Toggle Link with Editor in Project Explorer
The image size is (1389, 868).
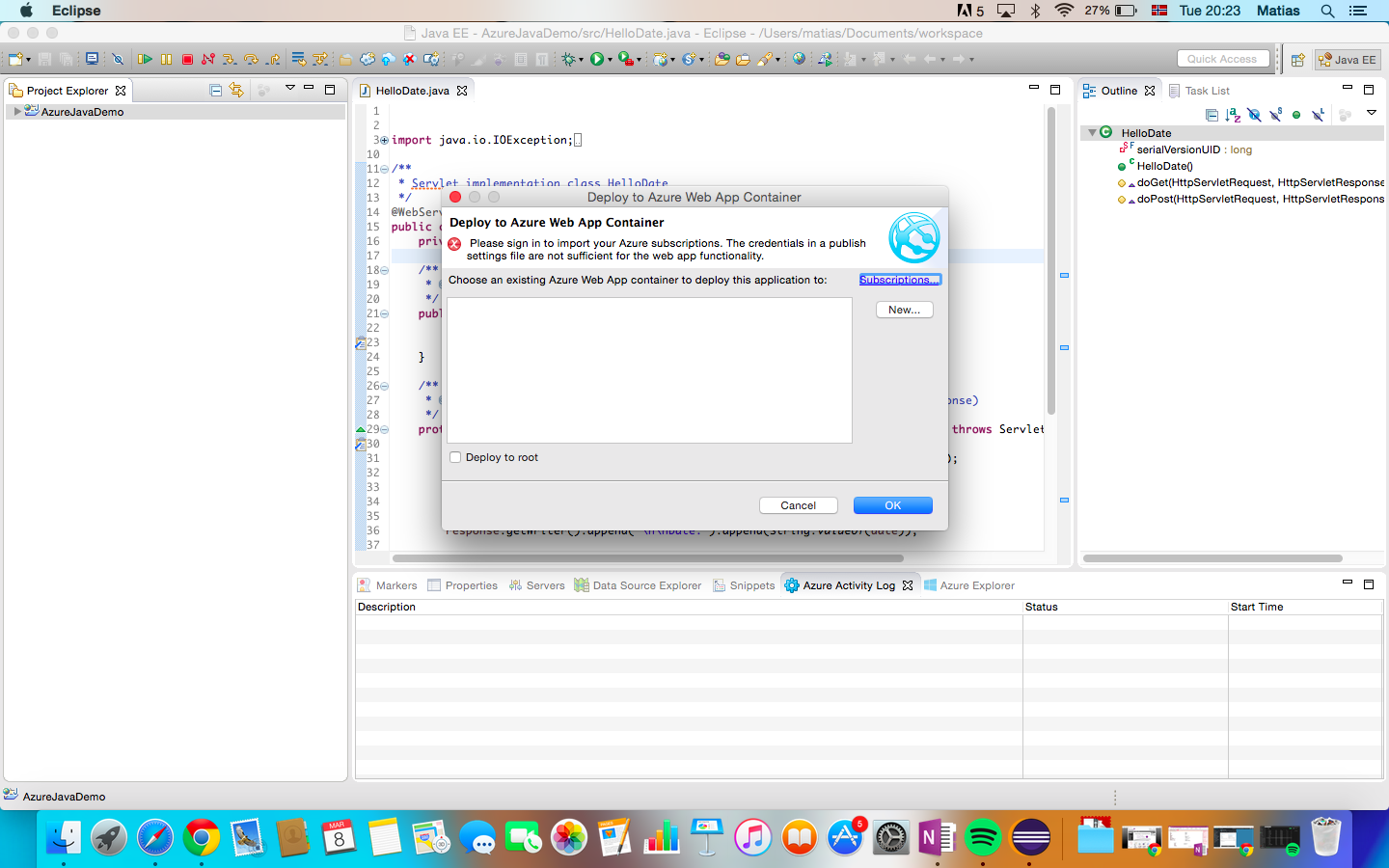236,90
